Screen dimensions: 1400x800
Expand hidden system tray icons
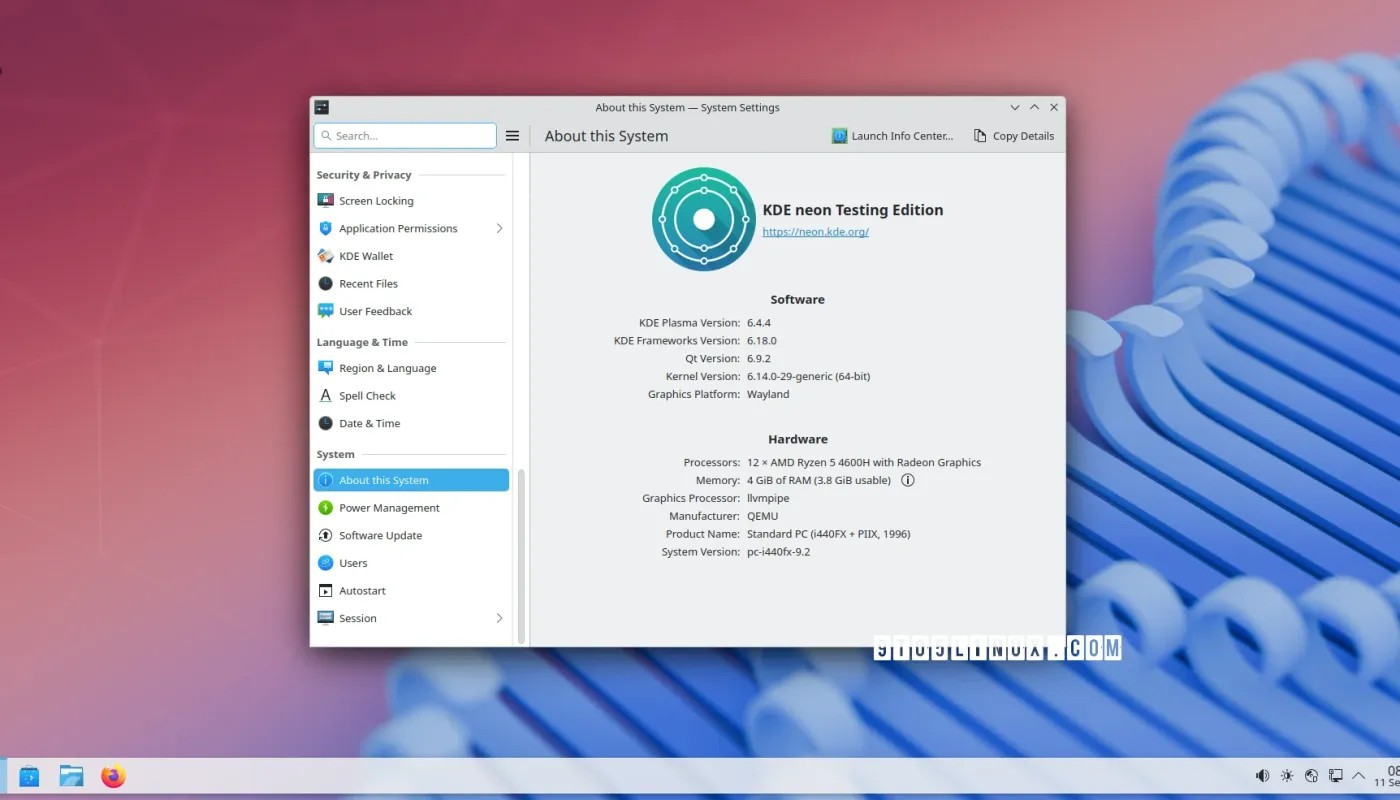[1358, 775]
